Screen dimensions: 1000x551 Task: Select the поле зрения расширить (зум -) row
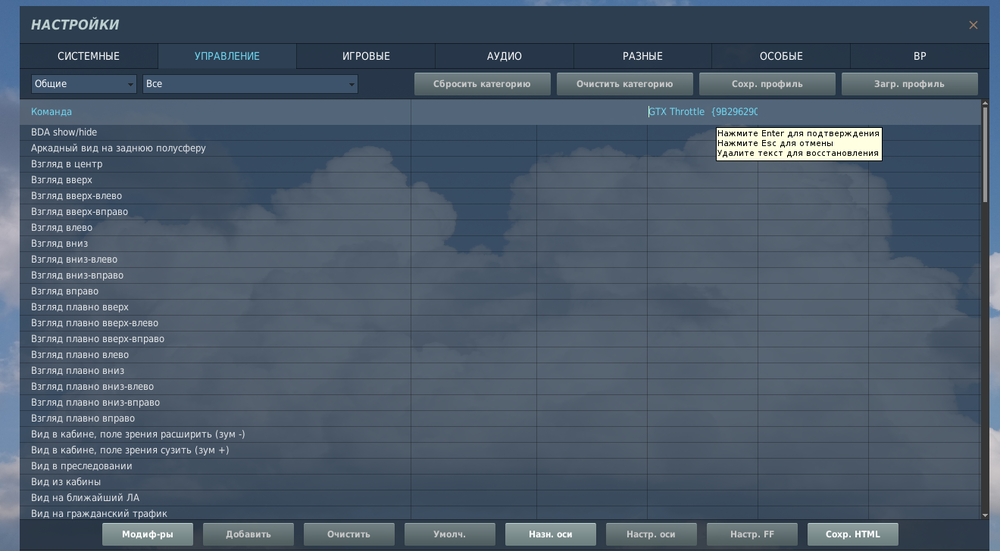point(500,435)
